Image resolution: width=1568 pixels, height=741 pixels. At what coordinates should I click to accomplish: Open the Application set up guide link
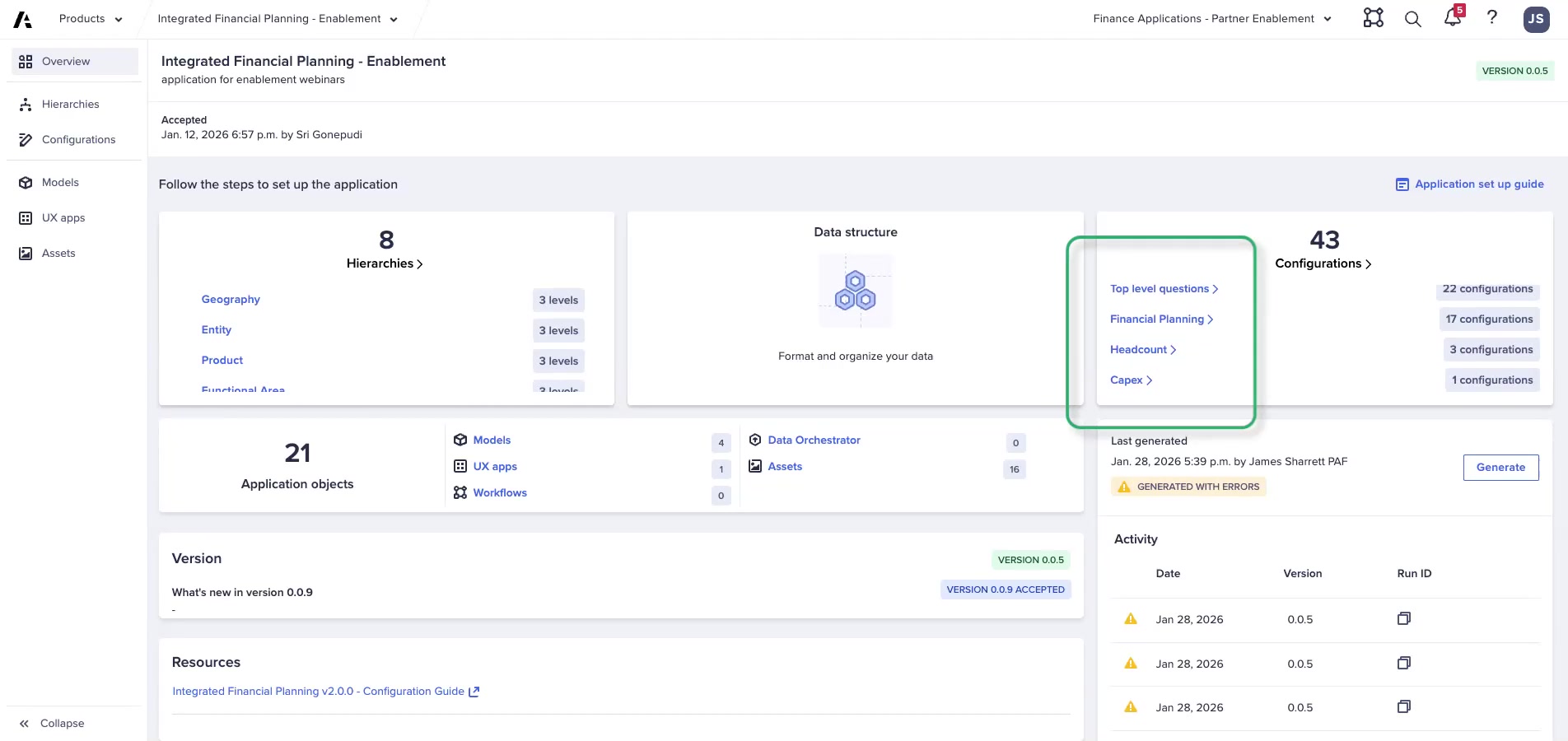(1478, 184)
